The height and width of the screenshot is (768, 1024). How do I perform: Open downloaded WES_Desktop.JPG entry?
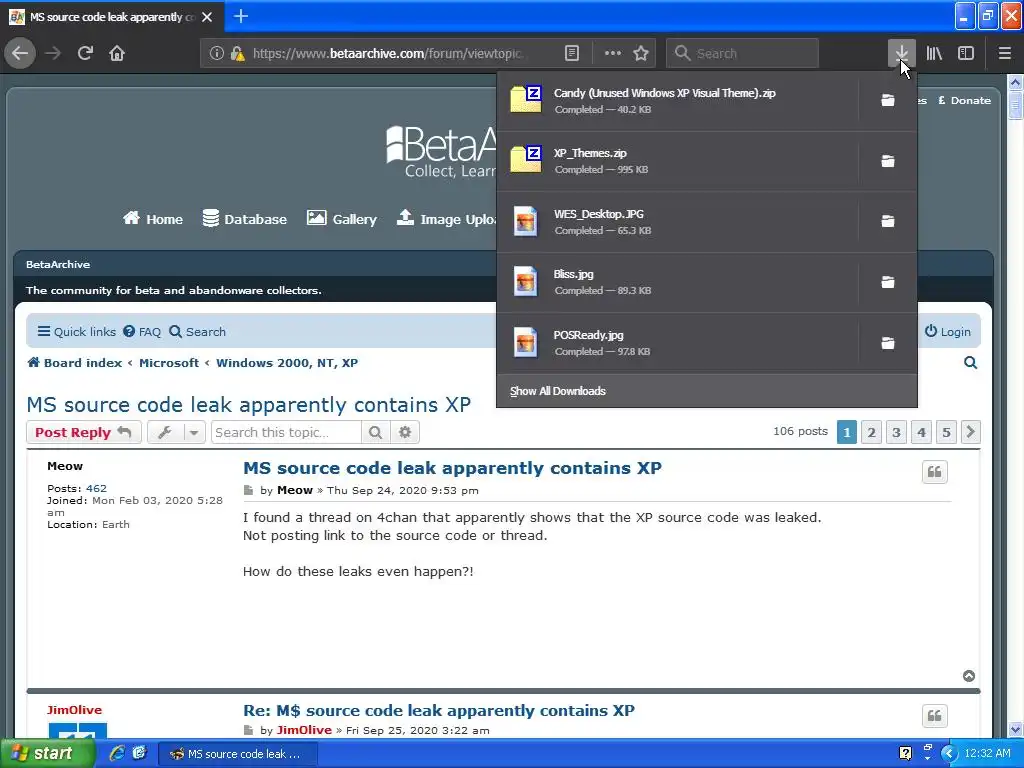(677, 221)
